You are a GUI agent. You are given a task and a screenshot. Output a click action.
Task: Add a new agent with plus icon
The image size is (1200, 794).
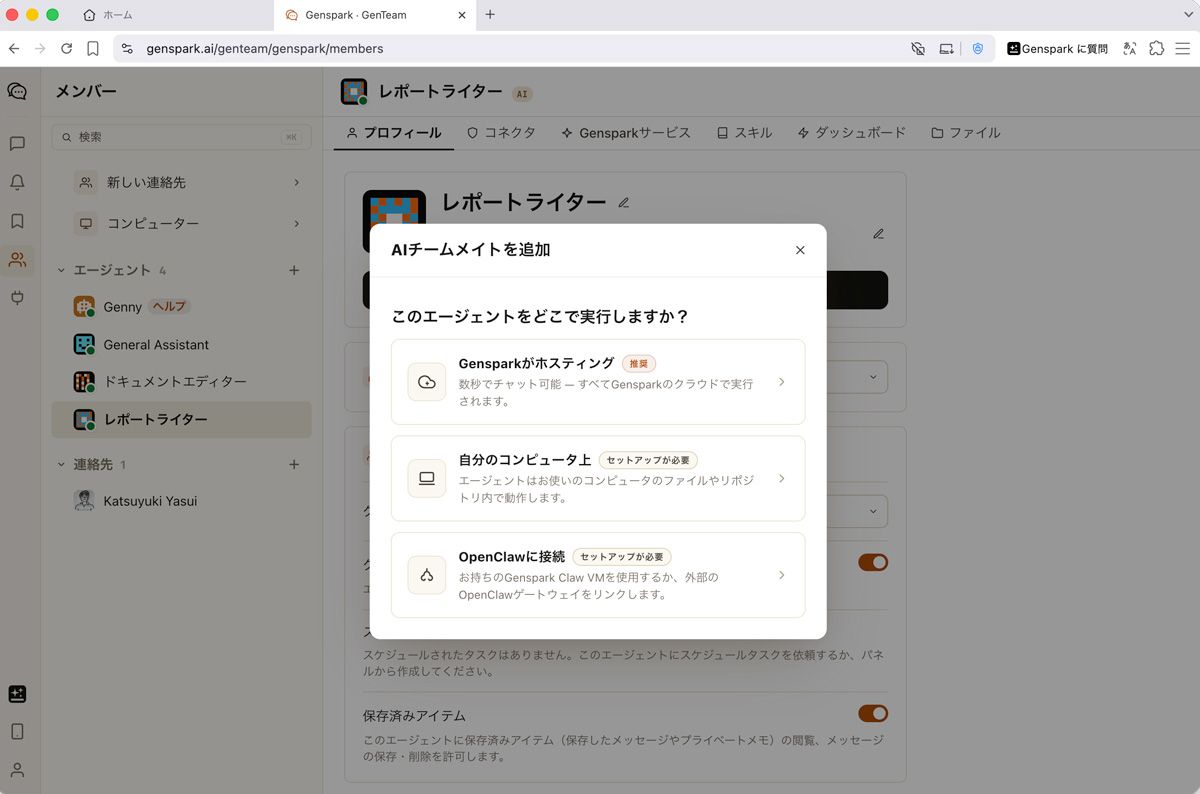pyautogui.click(x=294, y=270)
